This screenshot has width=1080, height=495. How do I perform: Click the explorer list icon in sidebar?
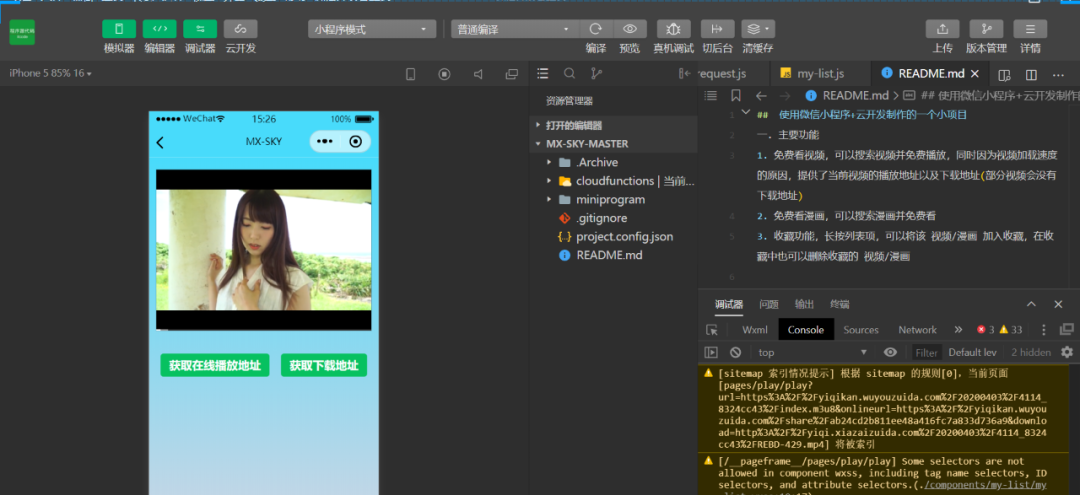pyautogui.click(x=543, y=74)
